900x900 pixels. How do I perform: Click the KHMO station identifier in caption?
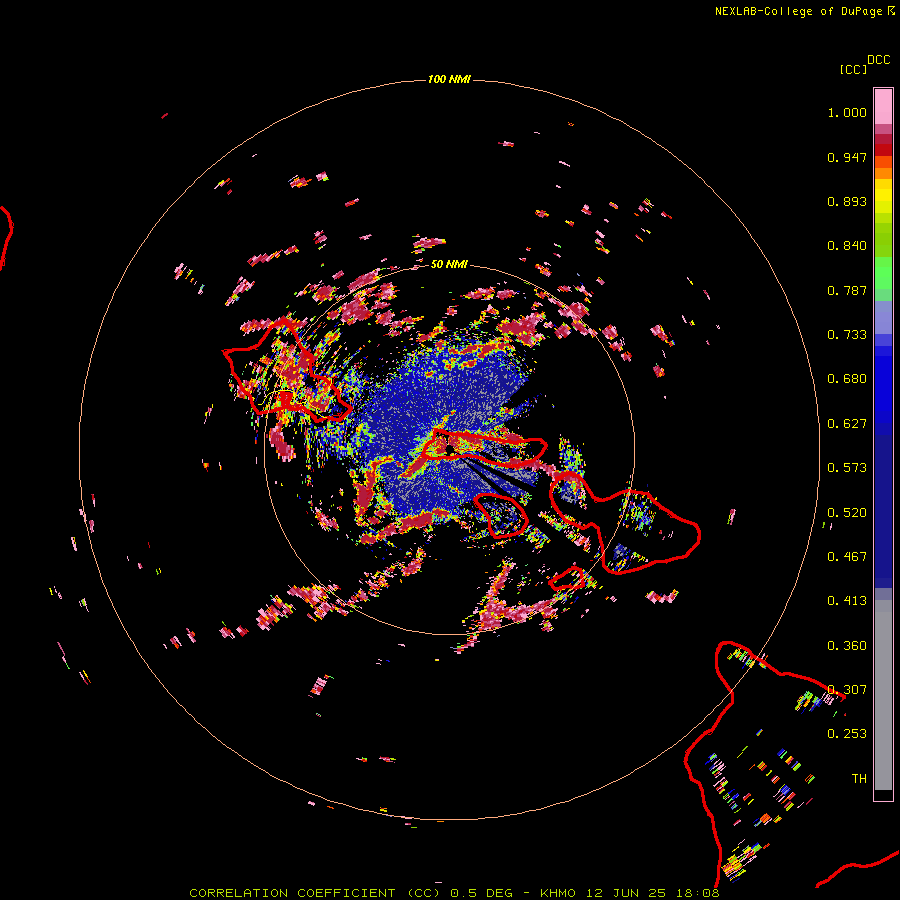(557, 893)
